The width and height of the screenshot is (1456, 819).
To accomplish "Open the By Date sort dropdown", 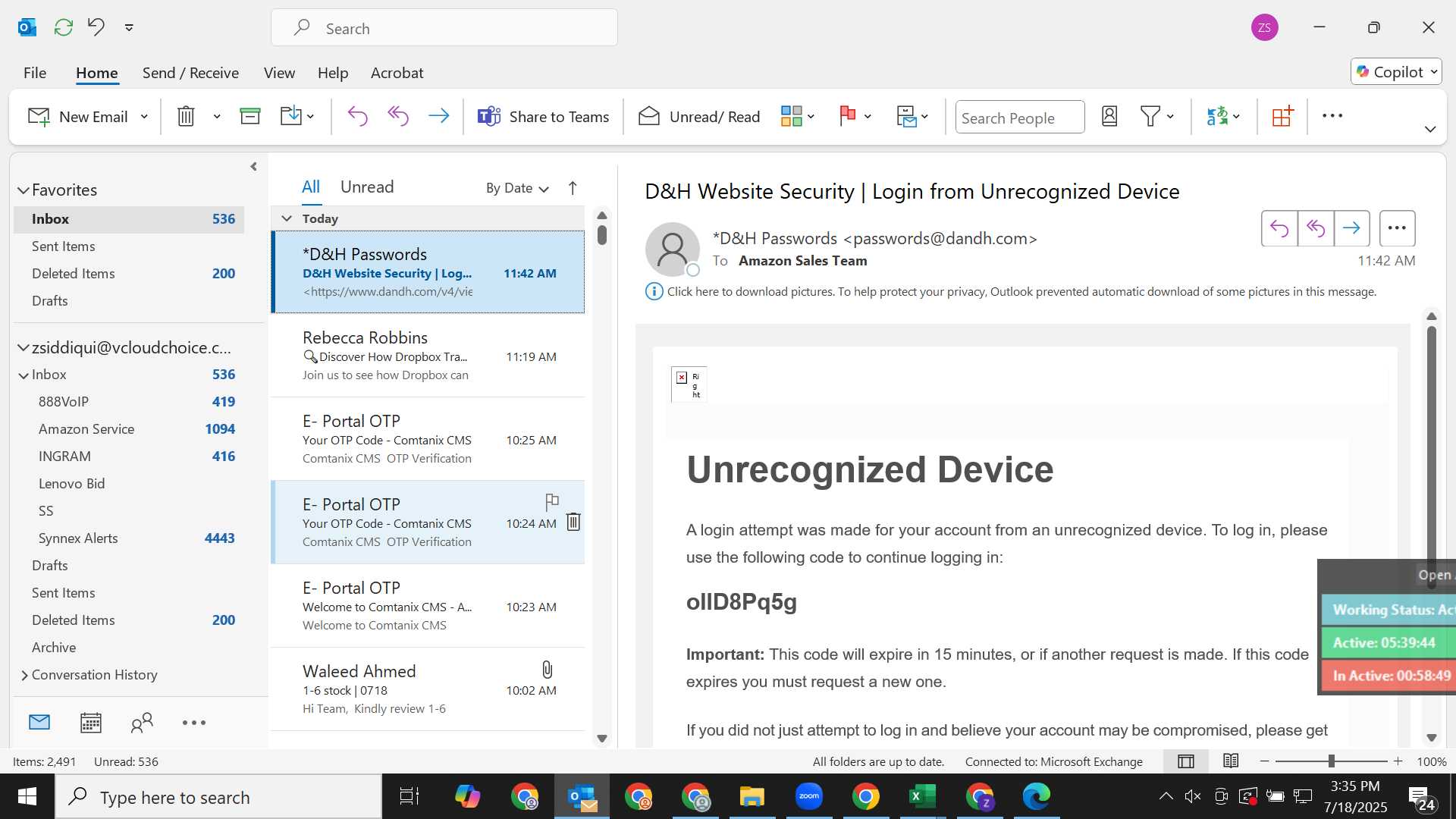I will coord(517,188).
